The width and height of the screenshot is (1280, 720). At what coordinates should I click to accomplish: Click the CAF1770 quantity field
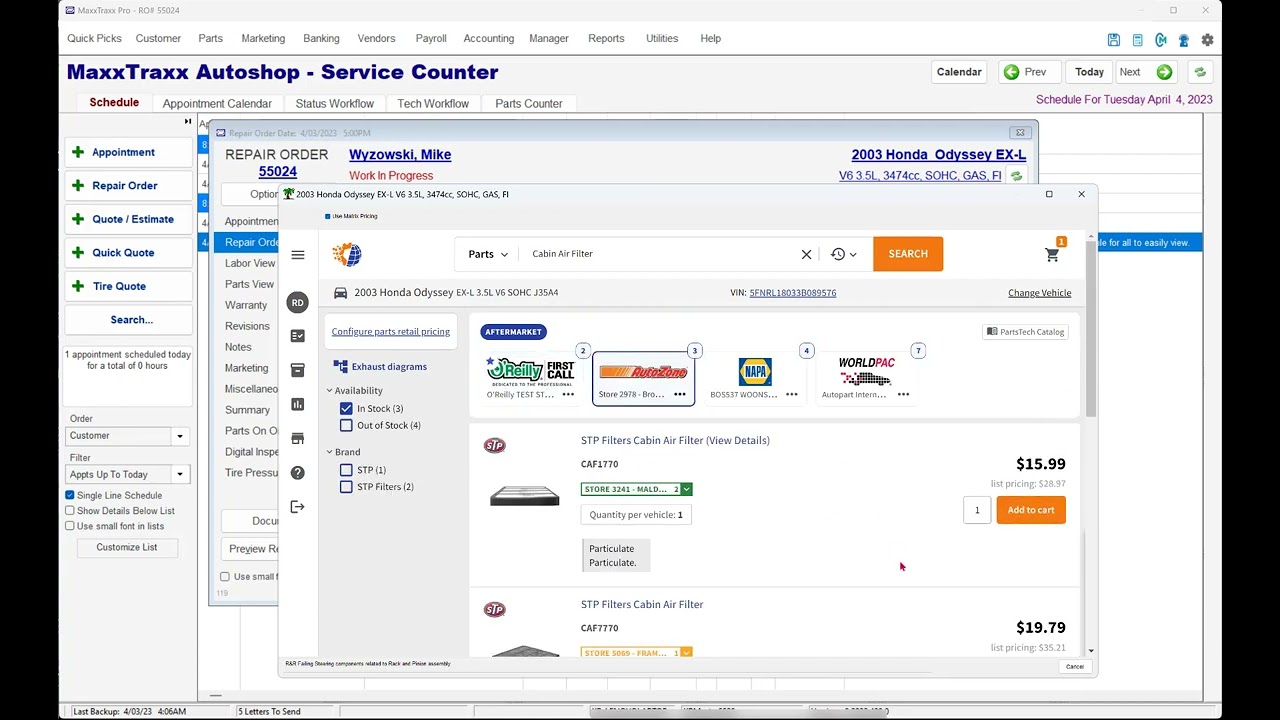pyautogui.click(x=977, y=510)
